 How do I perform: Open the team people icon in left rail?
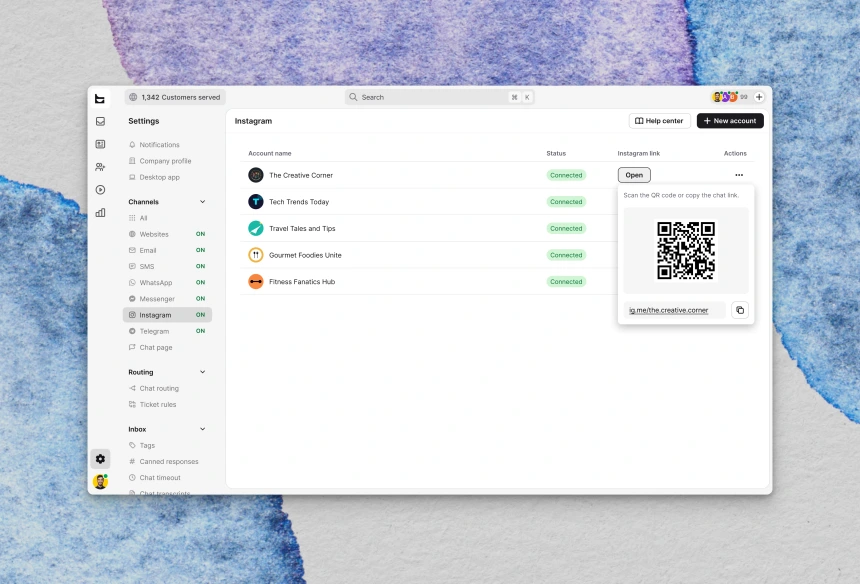(100, 167)
